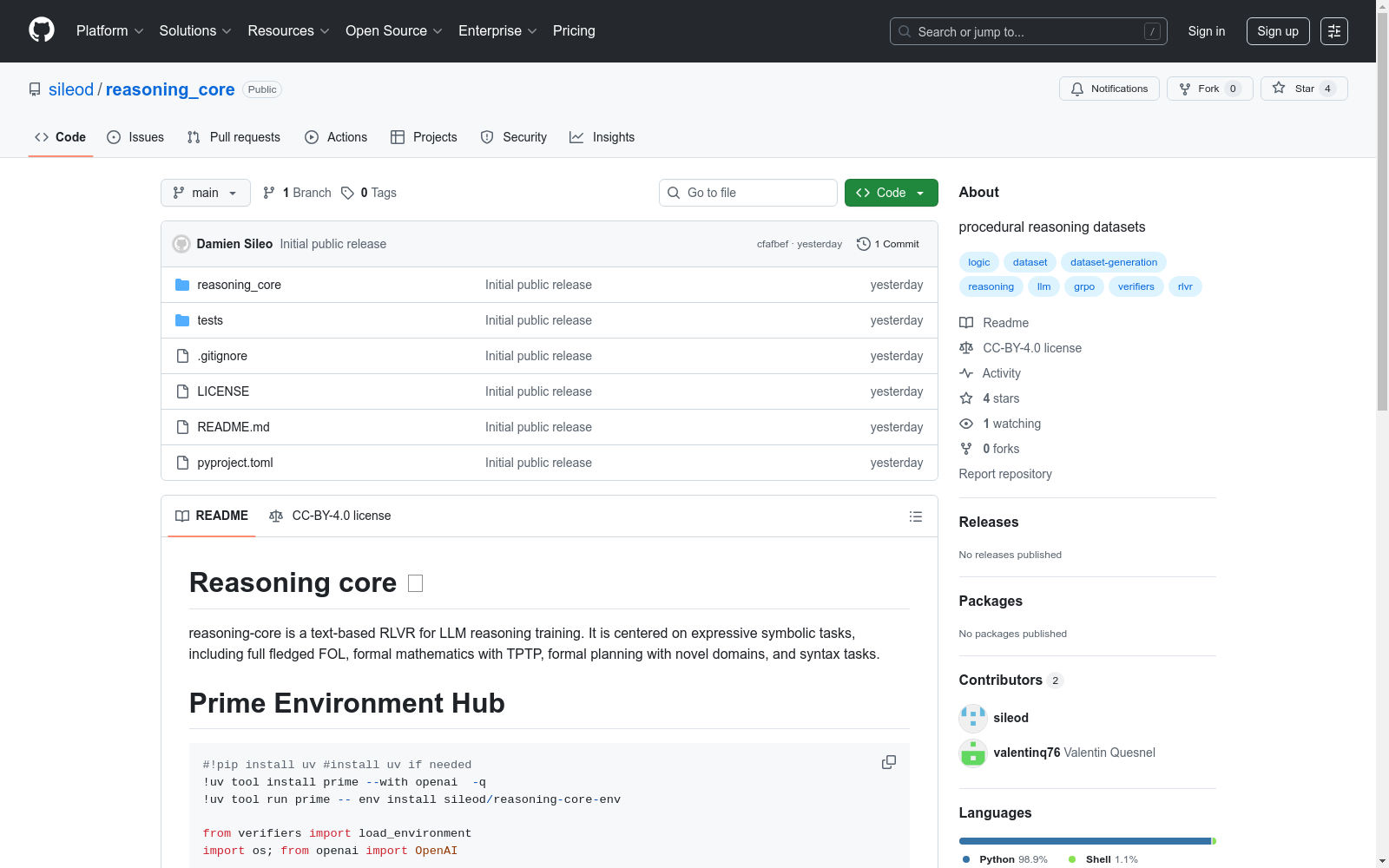Click the .gitignore file icon

click(182, 356)
